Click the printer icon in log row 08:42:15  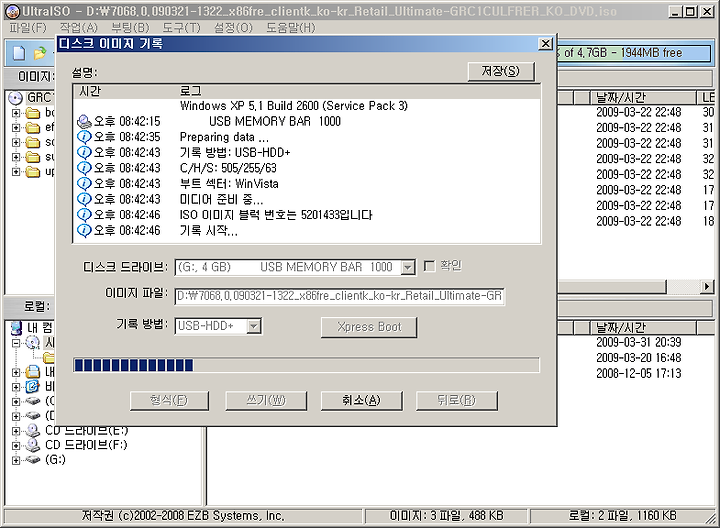pos(84,122)
